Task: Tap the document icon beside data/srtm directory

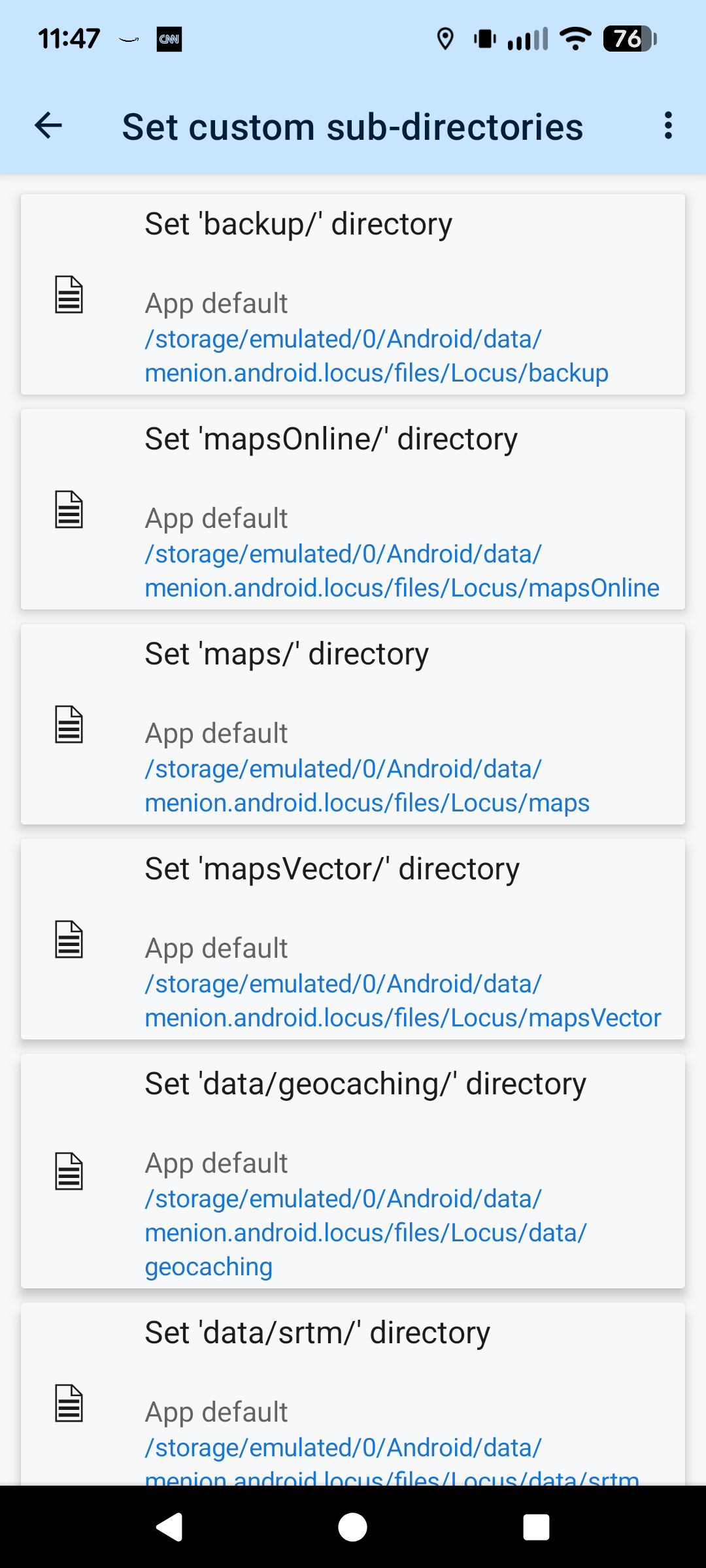Action: click(69, 1403)
